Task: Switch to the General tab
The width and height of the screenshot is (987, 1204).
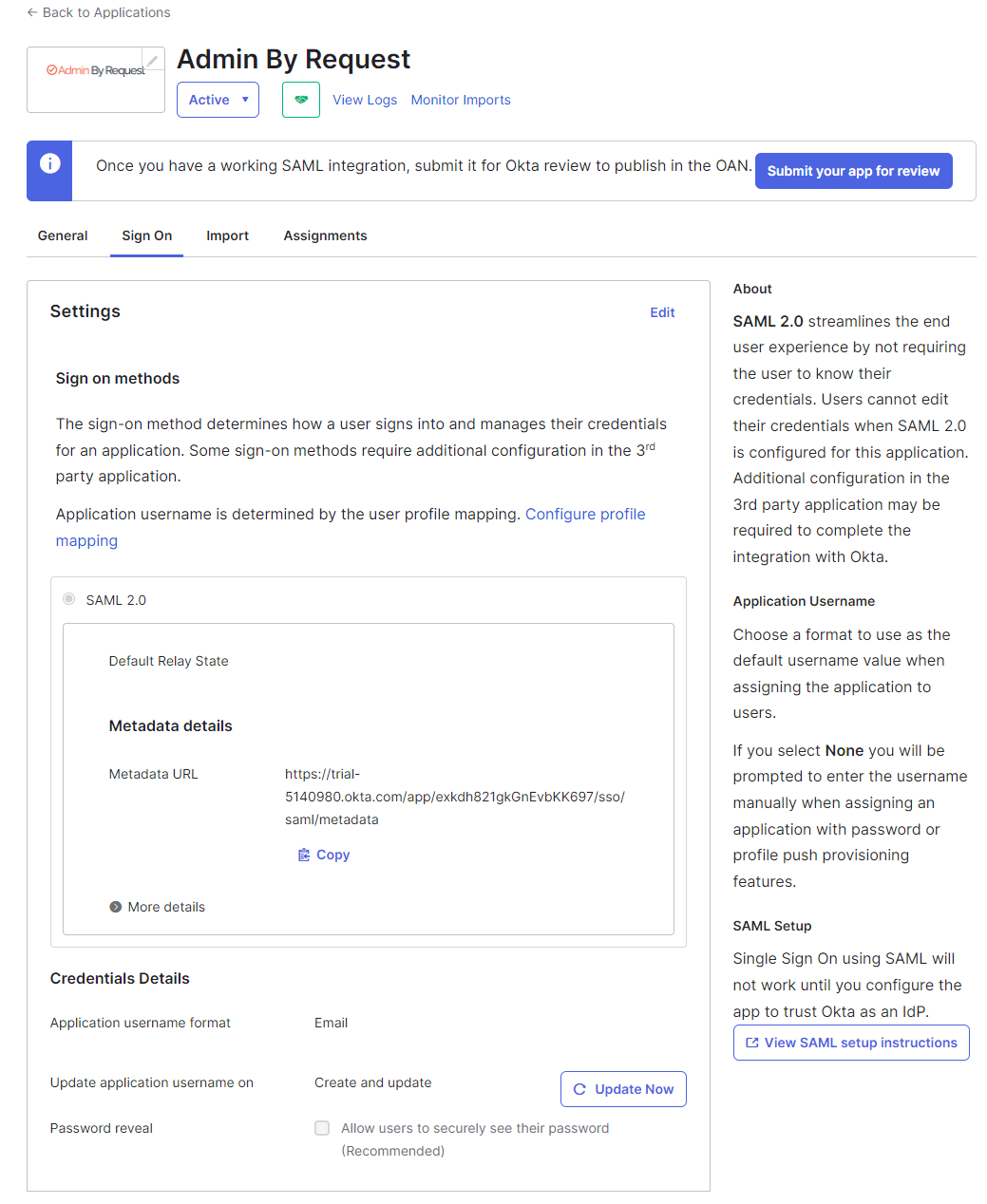Action: pyautogui.click(x=63, y=235)
